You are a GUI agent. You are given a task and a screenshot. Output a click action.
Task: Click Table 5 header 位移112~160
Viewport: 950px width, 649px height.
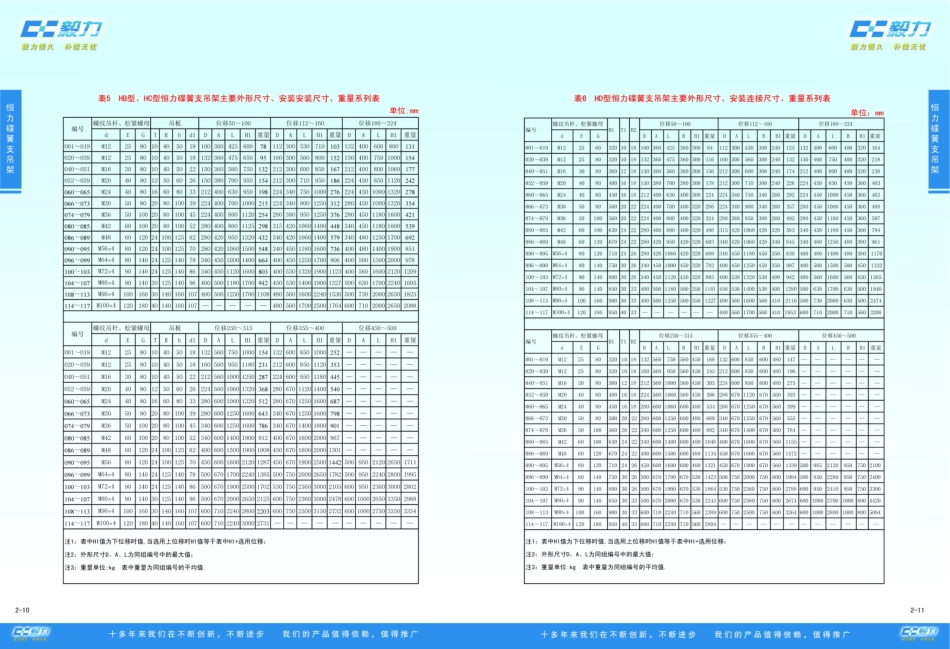(306, 123)
